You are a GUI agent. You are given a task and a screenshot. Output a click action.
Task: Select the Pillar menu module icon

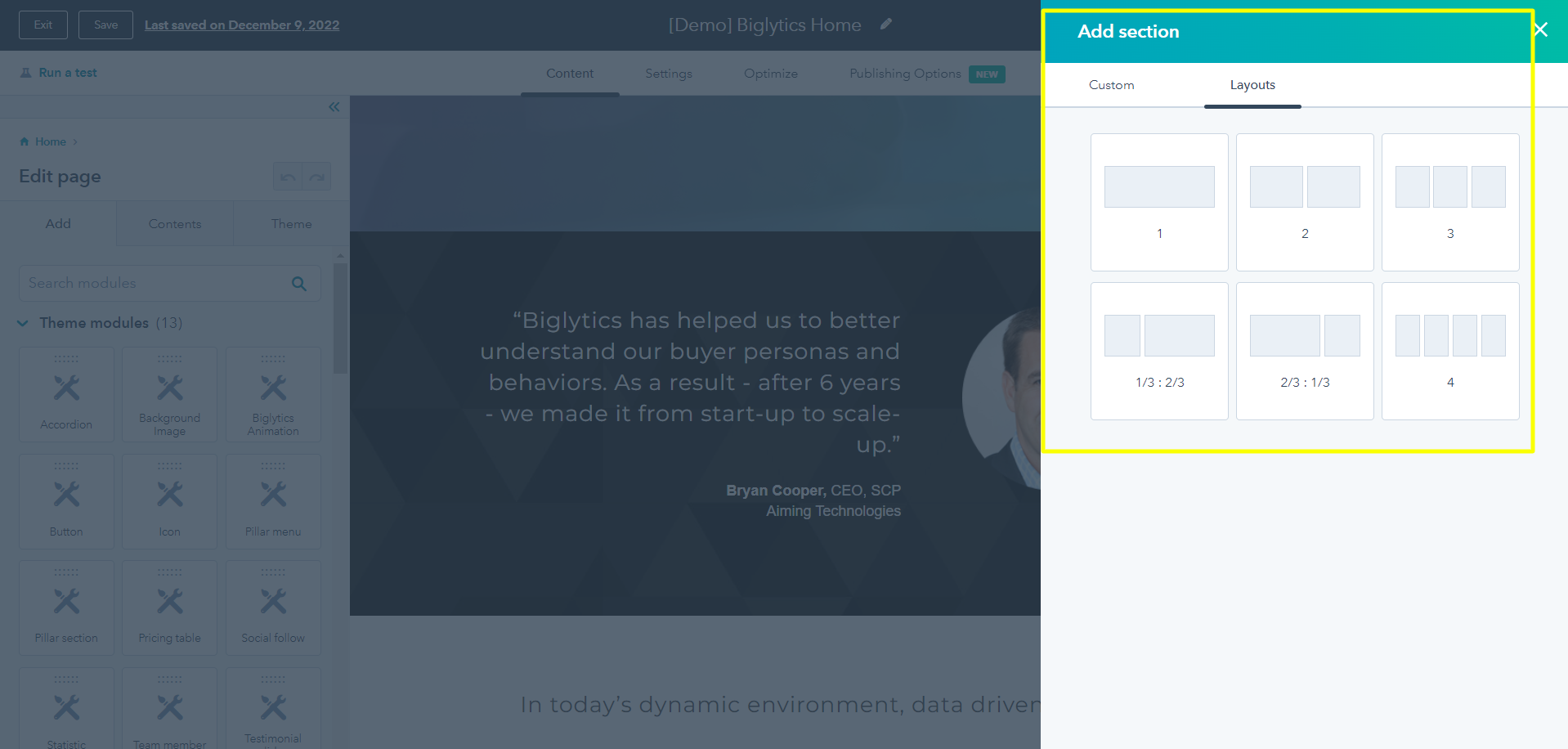(x=273, y=494)
